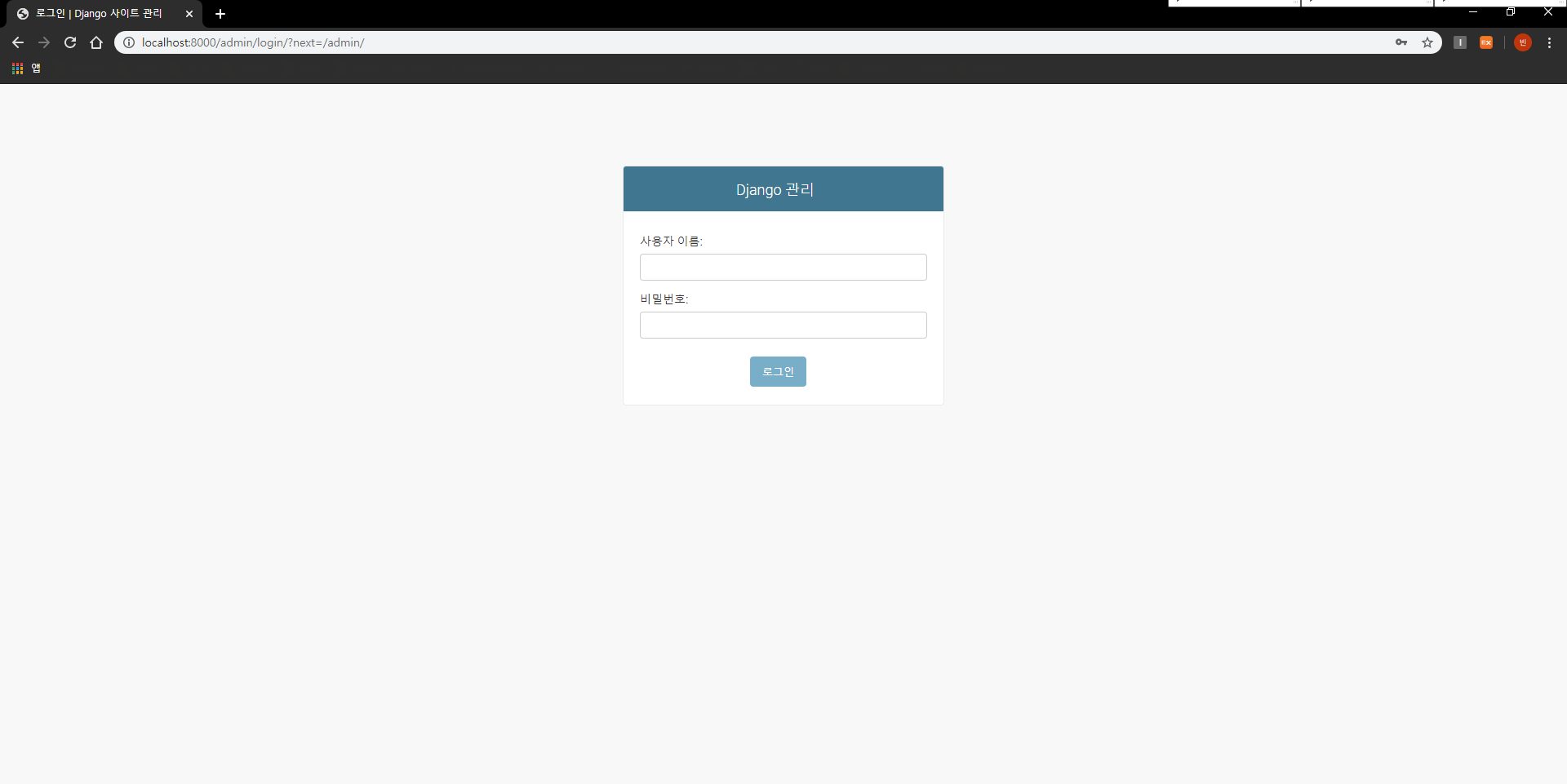Open the Chrome three-dot menu
This screenshot has width=1567, height=784.
coord(1550,42)
